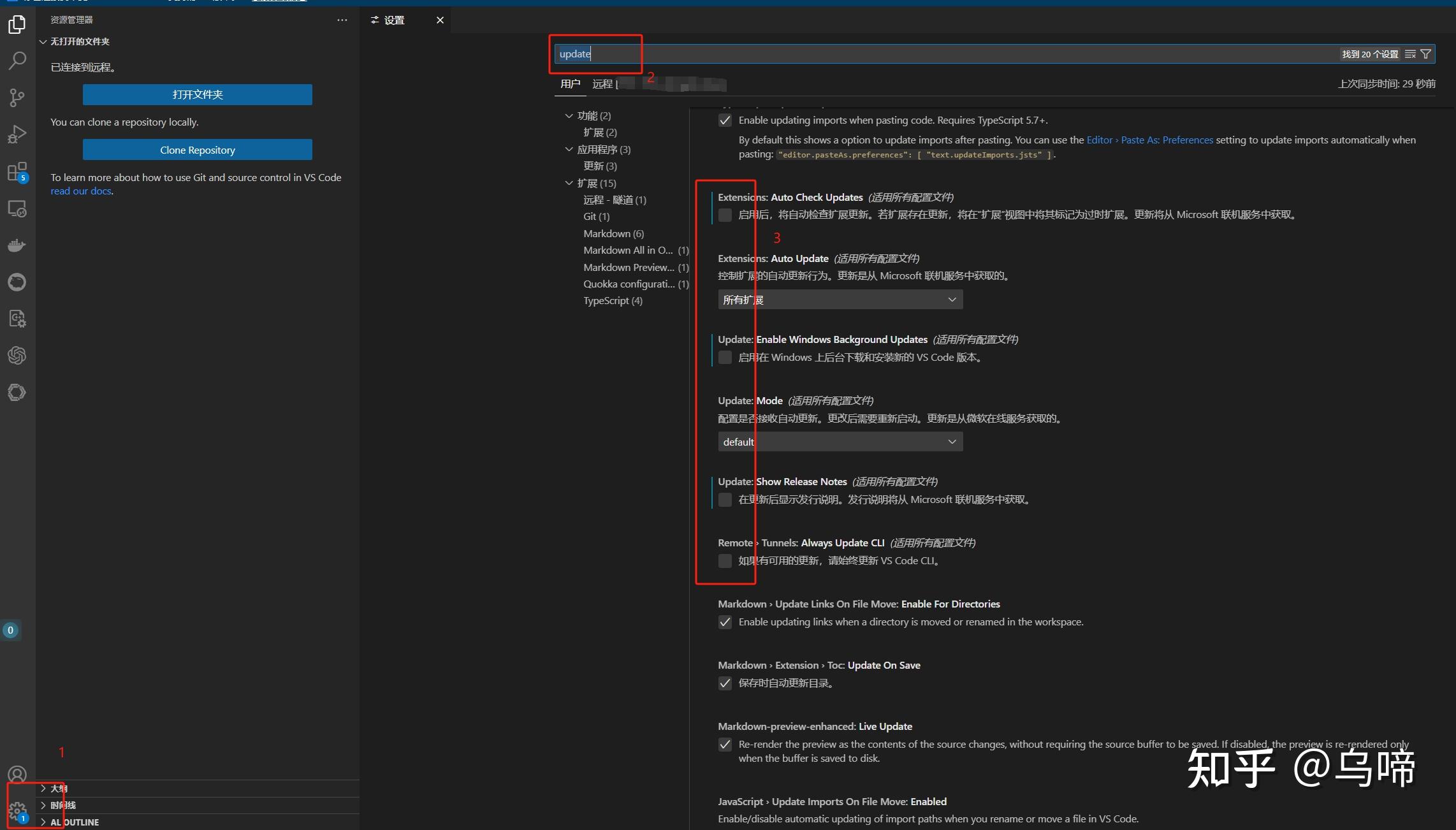Screen dimensions: 1456x830
Task: Select the 设置 editor tab
Action: (393, 20)
